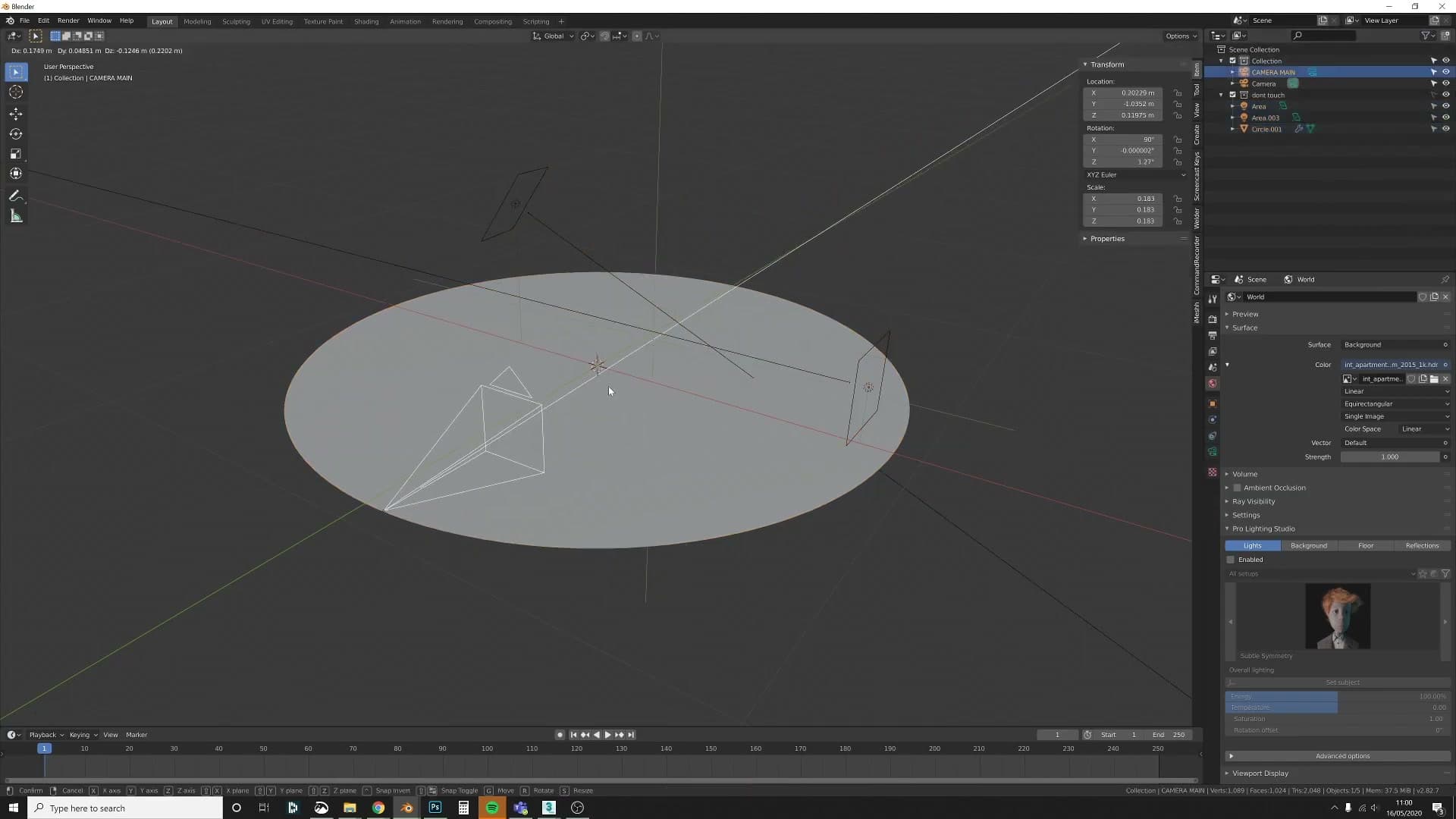Open the Output properties tab icon

(1213, 335)
